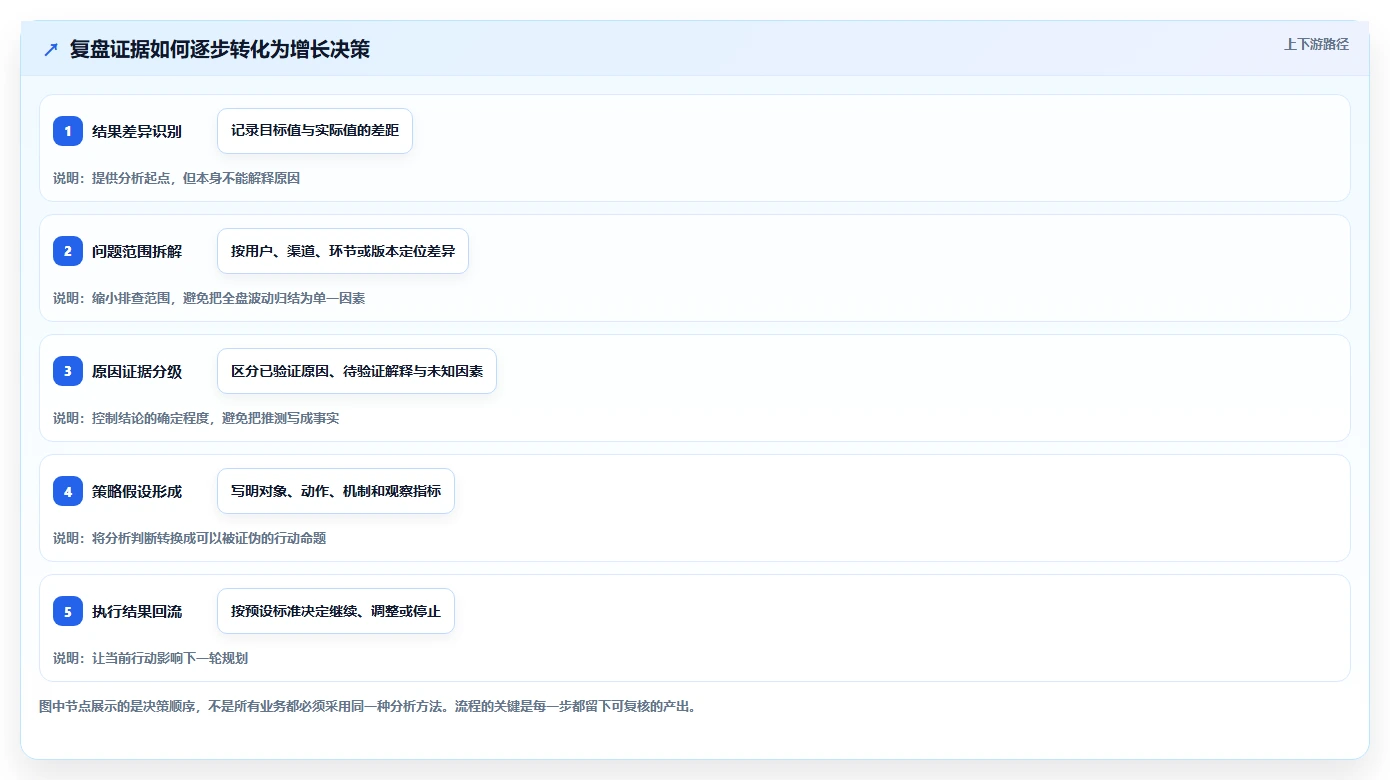Click the number 2 step badge
The height and width of the screenshot is (780, 1390).
[68, 251]
